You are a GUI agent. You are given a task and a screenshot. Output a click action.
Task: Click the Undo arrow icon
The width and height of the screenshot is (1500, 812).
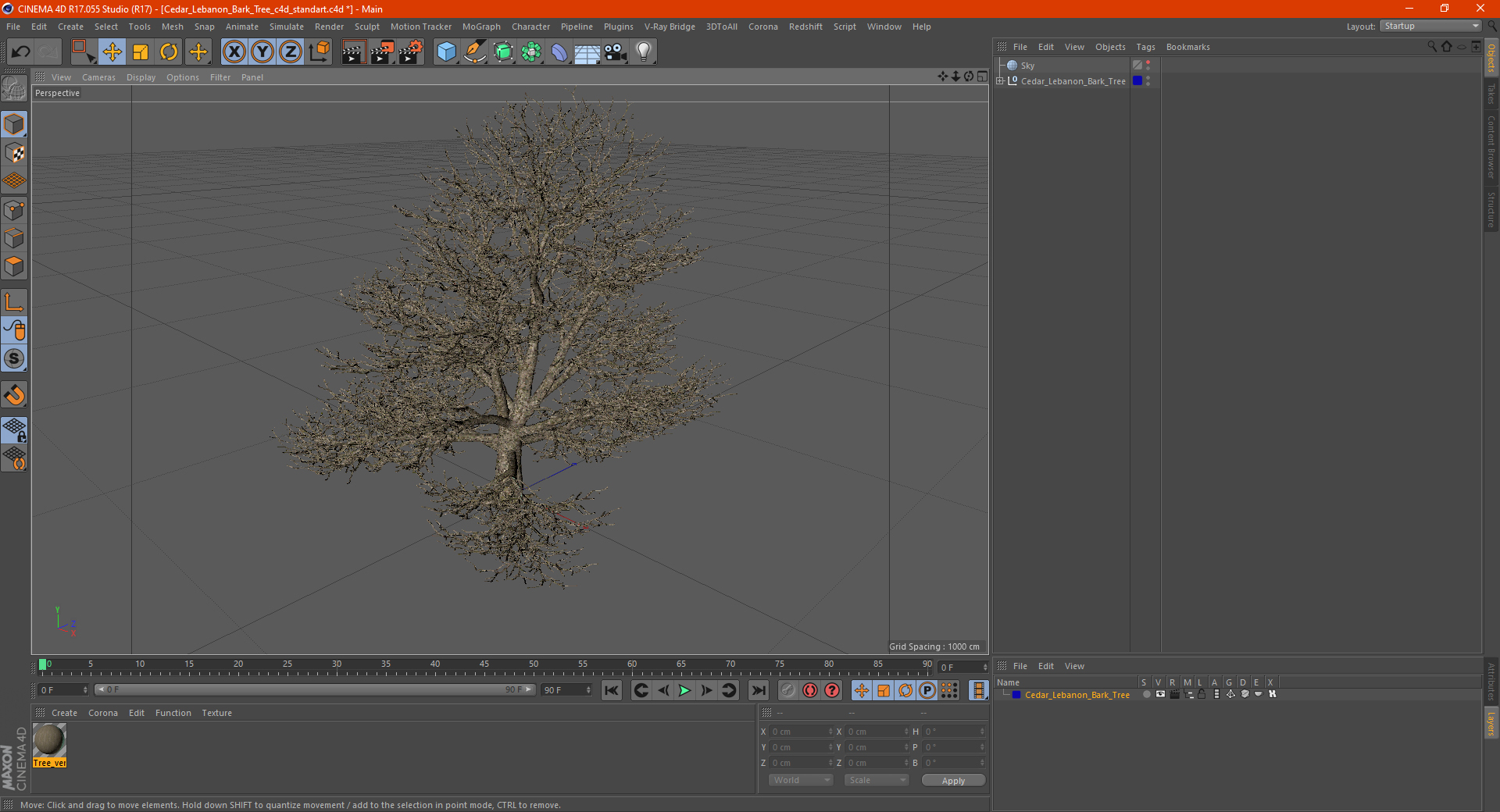click(21, 52)
